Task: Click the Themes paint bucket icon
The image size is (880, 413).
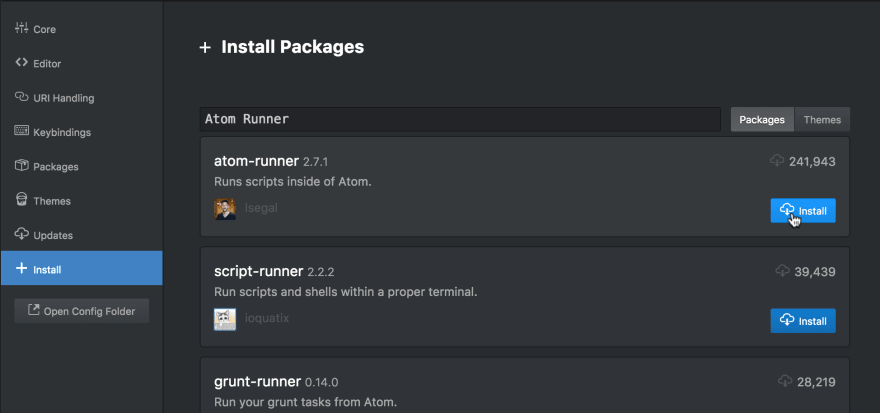Action: 21,200
